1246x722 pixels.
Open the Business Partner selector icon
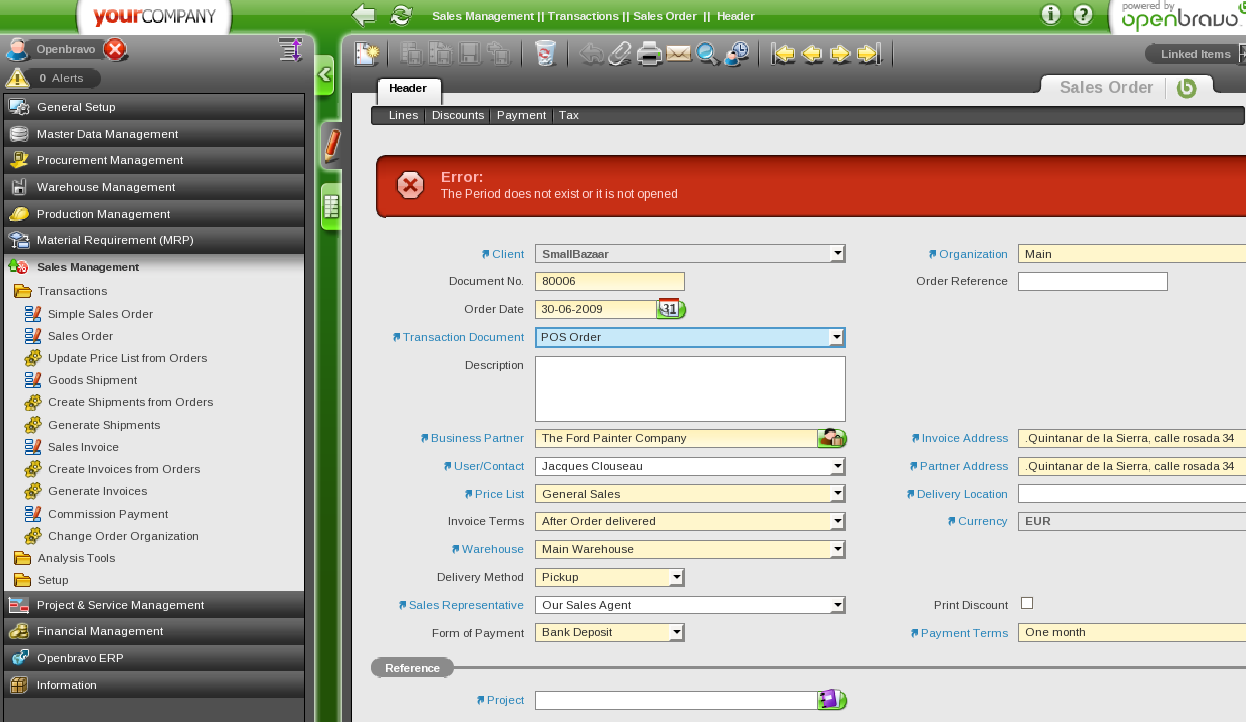click(x=832, y=438)
